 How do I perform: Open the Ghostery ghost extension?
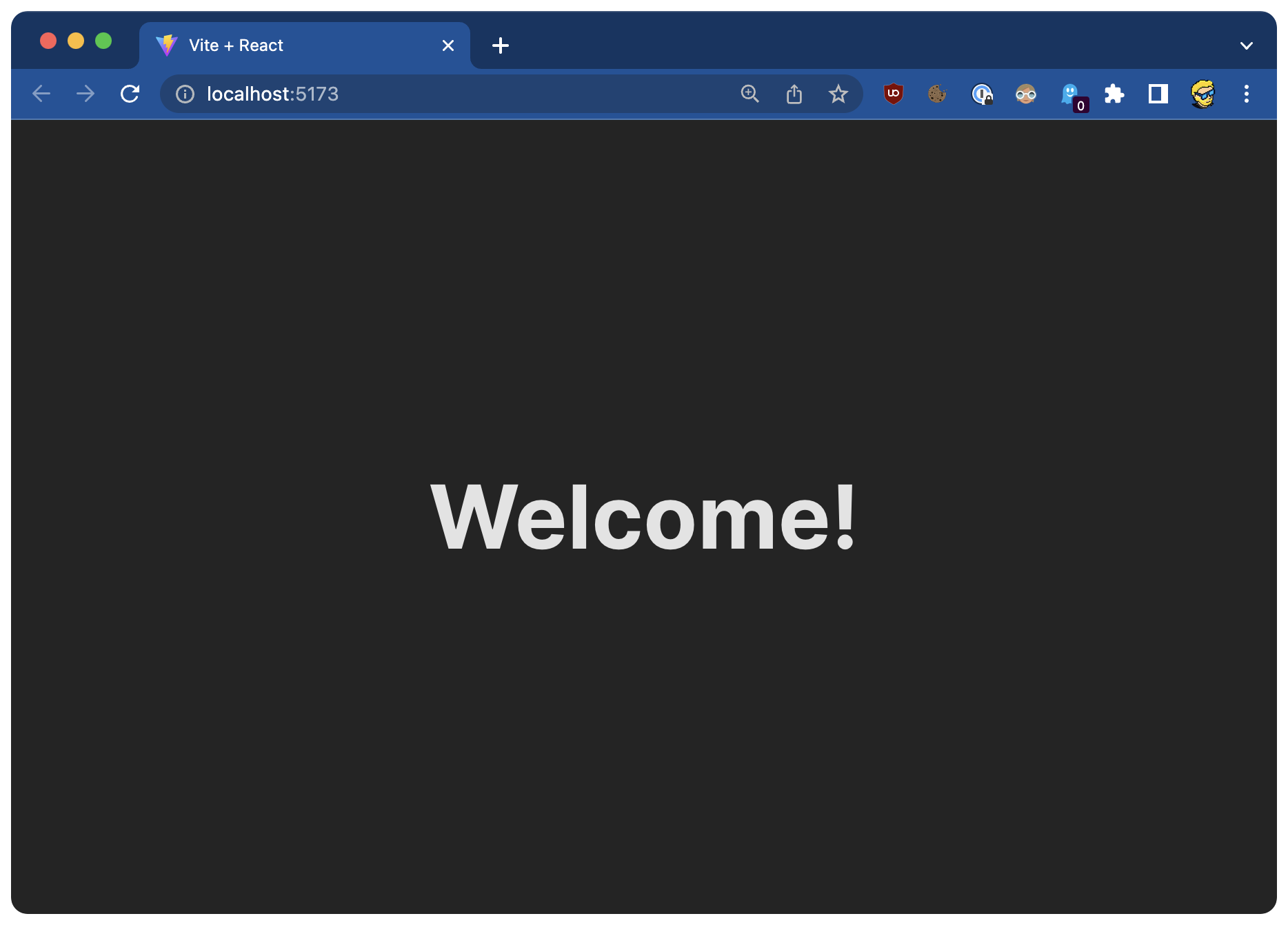click(x=1069, y=94)
